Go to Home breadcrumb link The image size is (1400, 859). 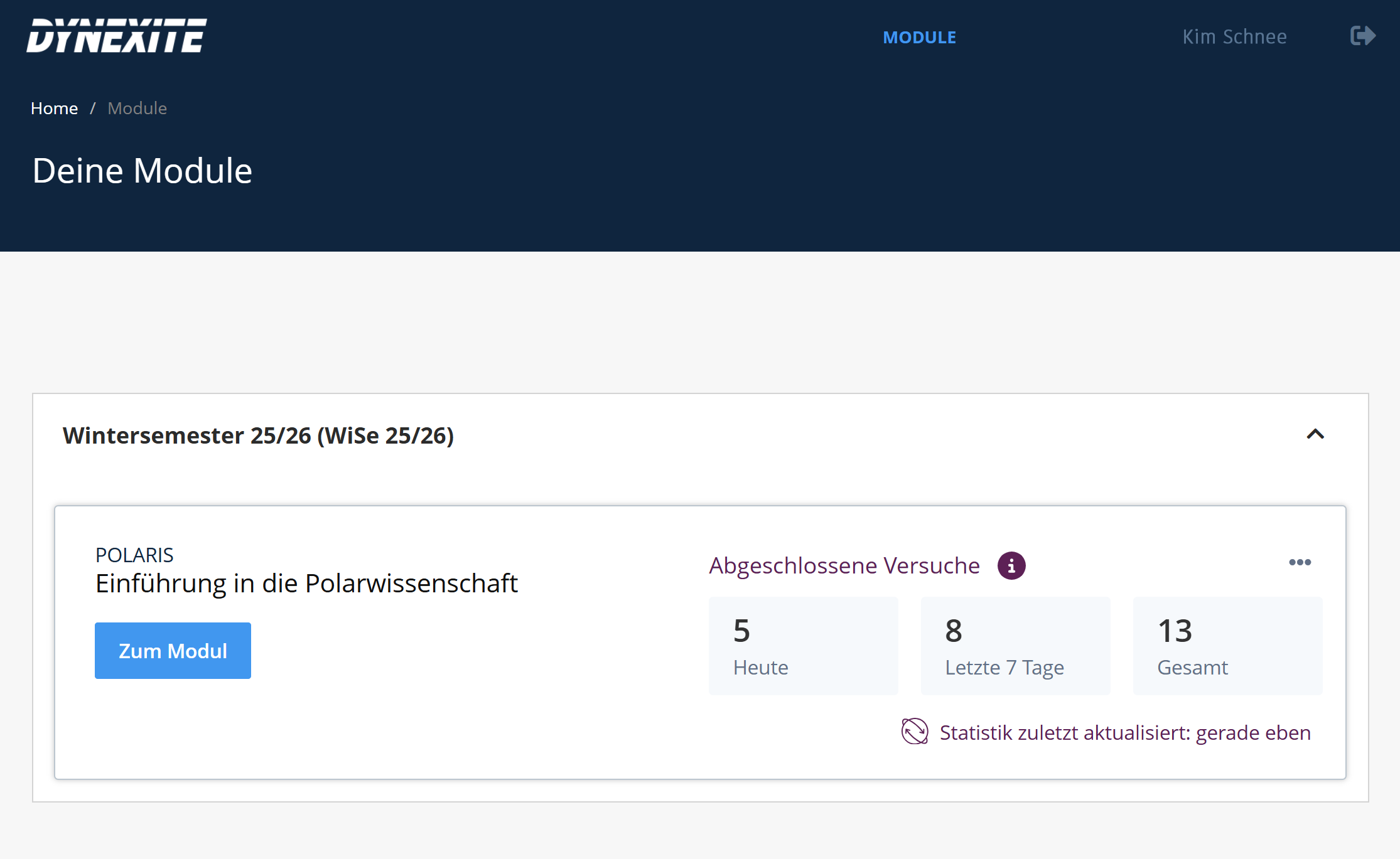(54, 108)
